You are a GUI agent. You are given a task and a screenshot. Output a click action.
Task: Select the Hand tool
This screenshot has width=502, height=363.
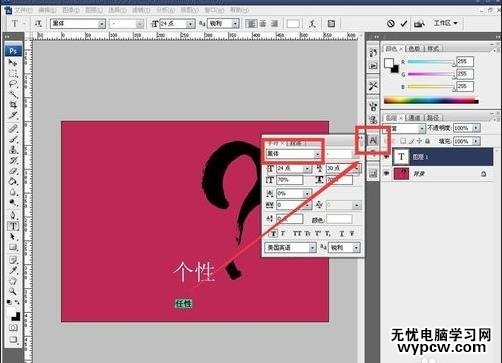click(13, 281)
